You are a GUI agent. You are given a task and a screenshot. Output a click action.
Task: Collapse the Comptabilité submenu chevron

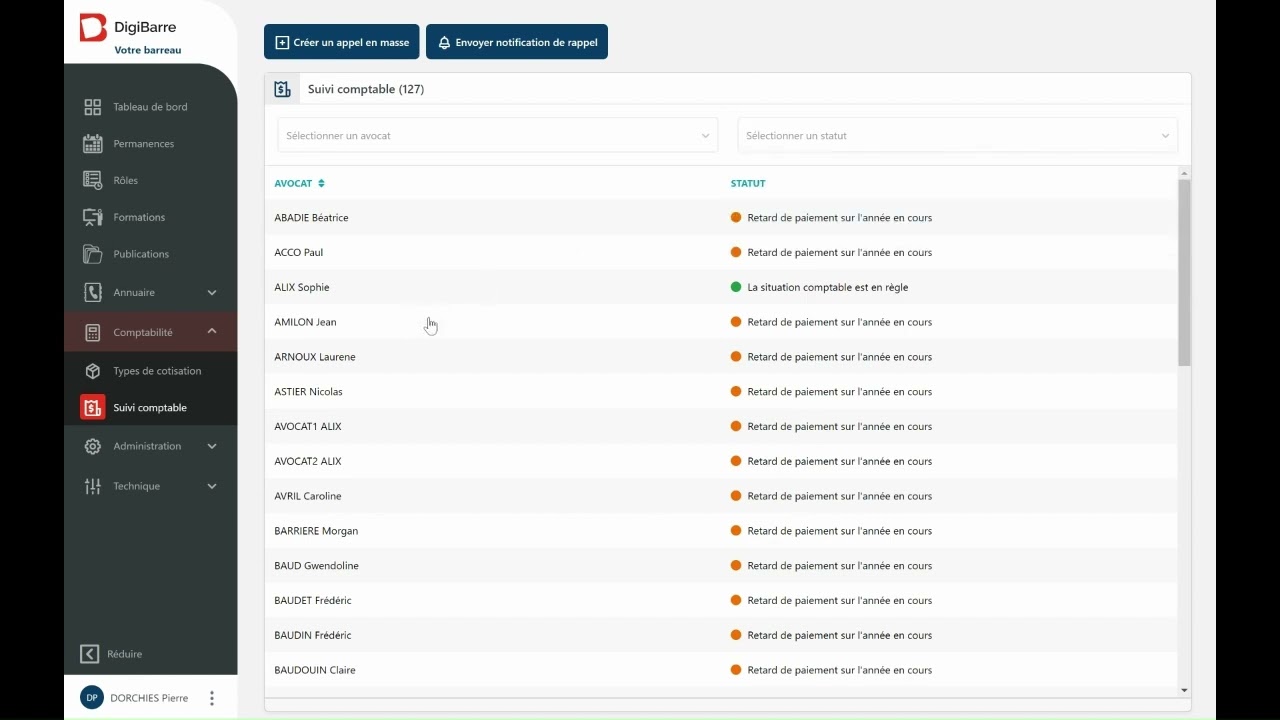coord(212,332)
